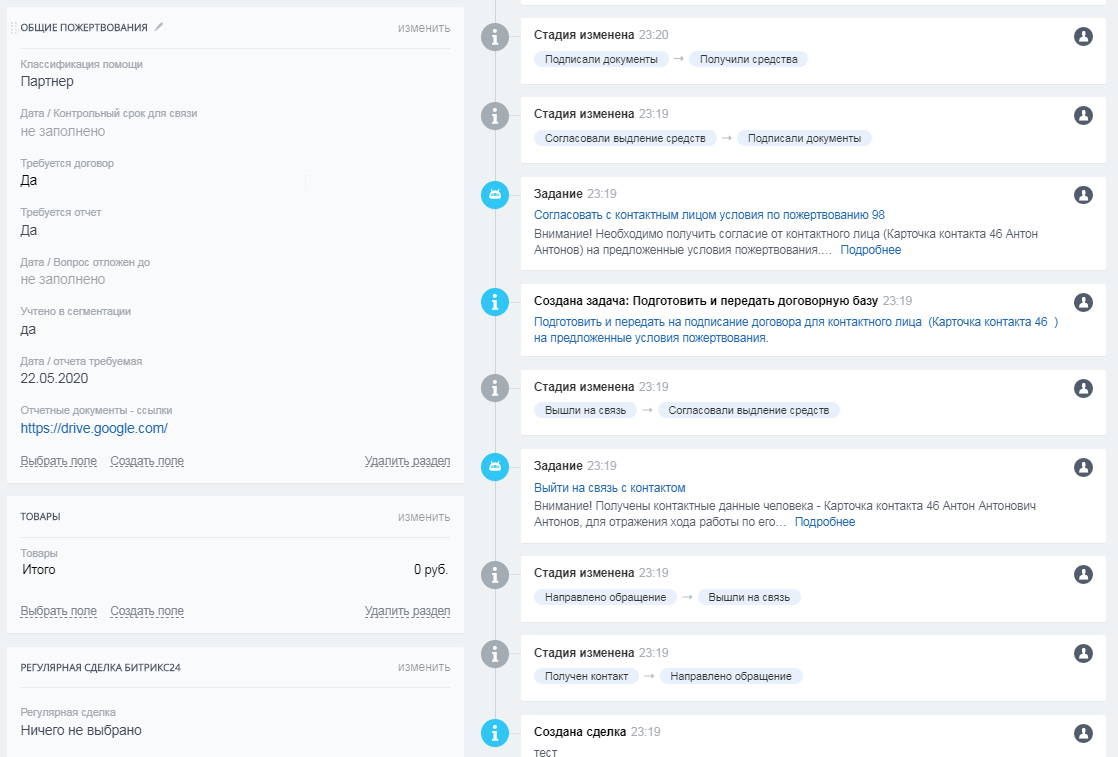Click the blue info icon for Создана сделка entry

click(495, 733)
